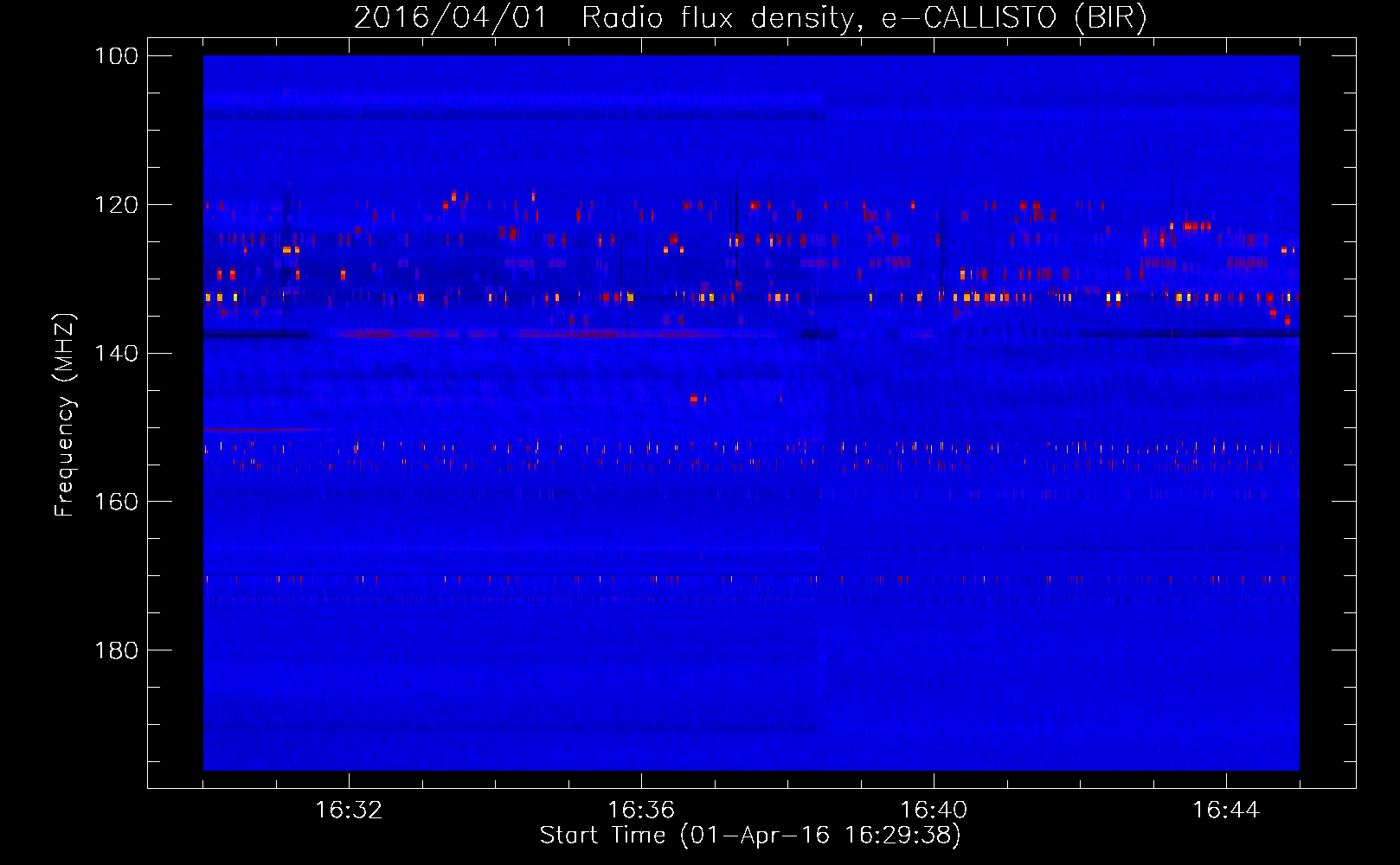Click the 100 frequency tick label
The height and width of the screenshot is (865, 1400).
116,56
